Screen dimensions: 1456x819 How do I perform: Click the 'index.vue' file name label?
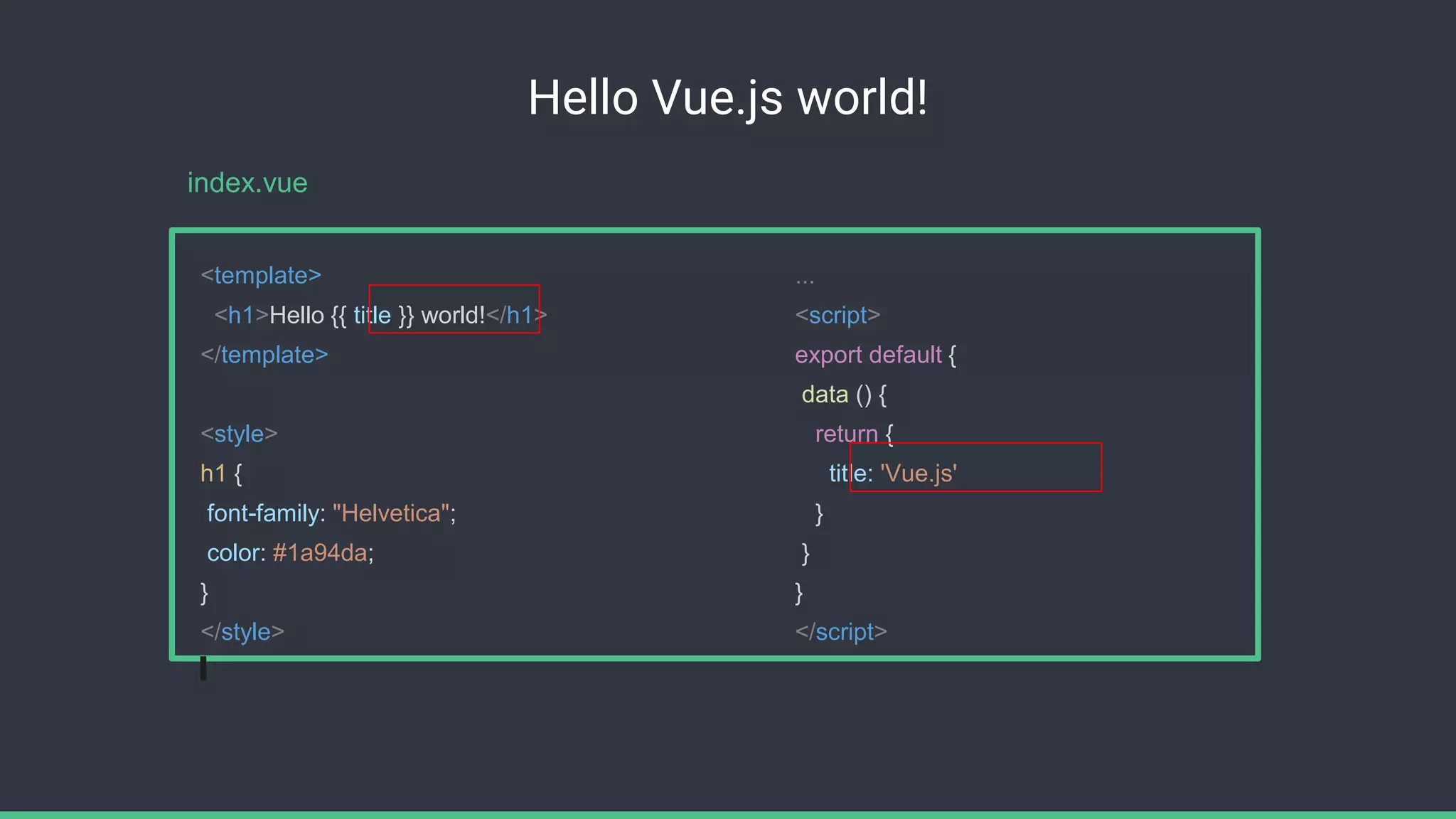(247, 183)
